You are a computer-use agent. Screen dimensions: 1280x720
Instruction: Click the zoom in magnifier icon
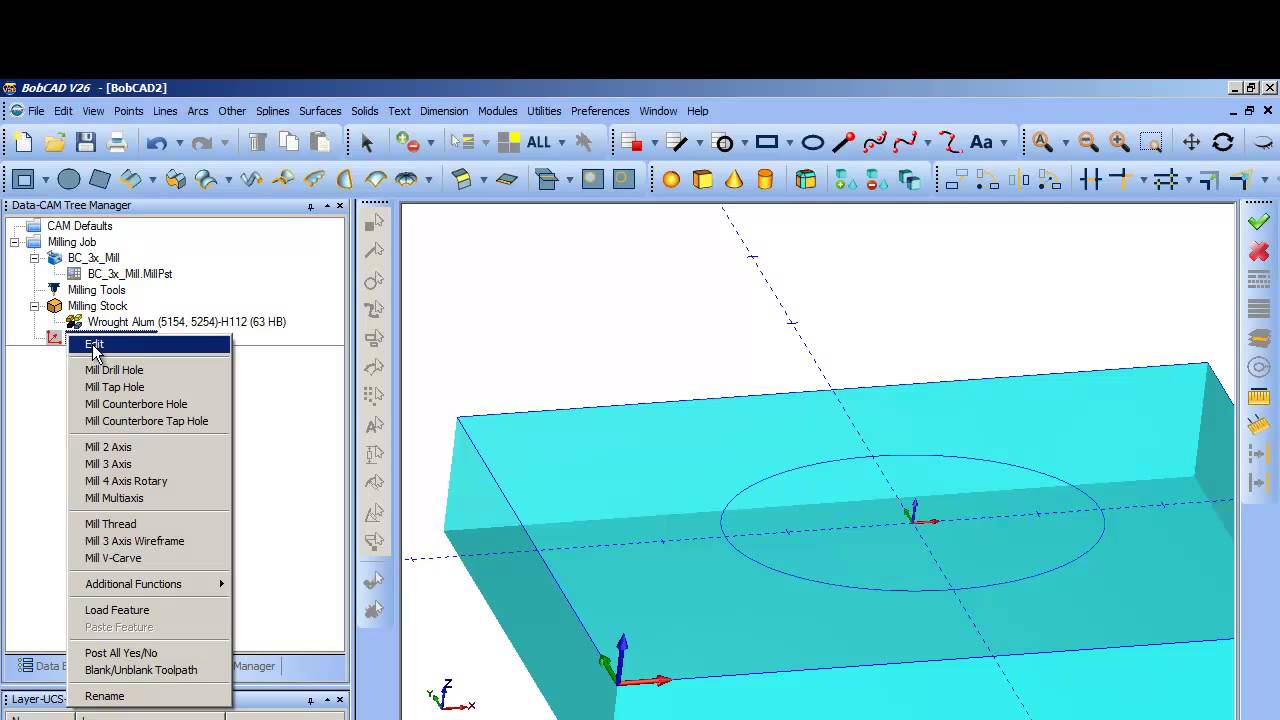click(1119, 143)
